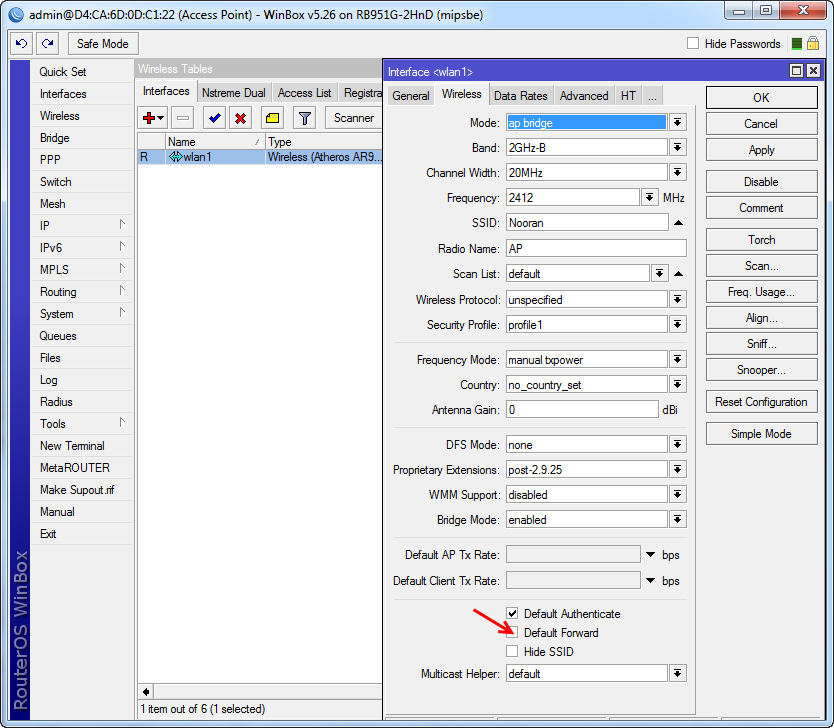
Task: Check the Hide SSID checkbox
Action: 512,651
